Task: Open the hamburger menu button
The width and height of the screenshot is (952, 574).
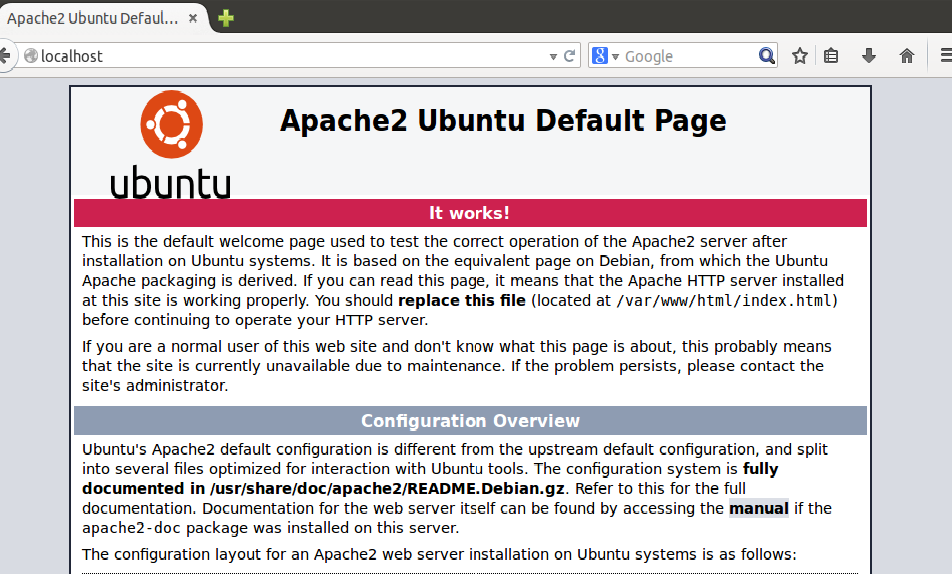Action: (946, 56)
